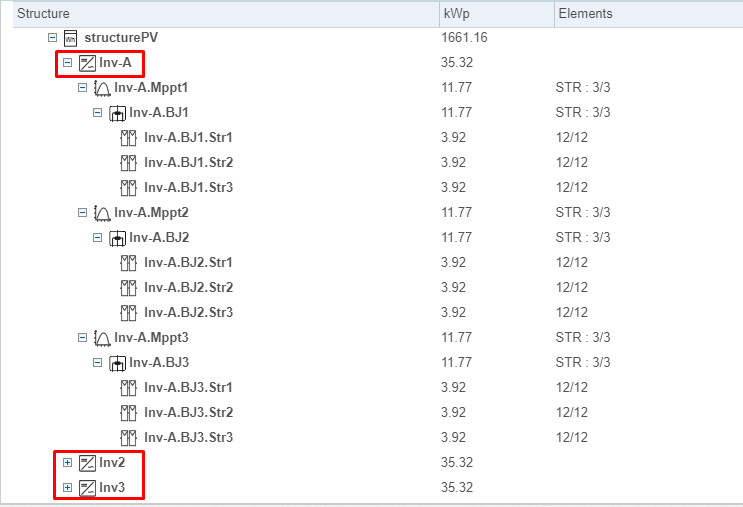
Task: Select the Inv-A.BJ3 label
Action: point(159,362)
